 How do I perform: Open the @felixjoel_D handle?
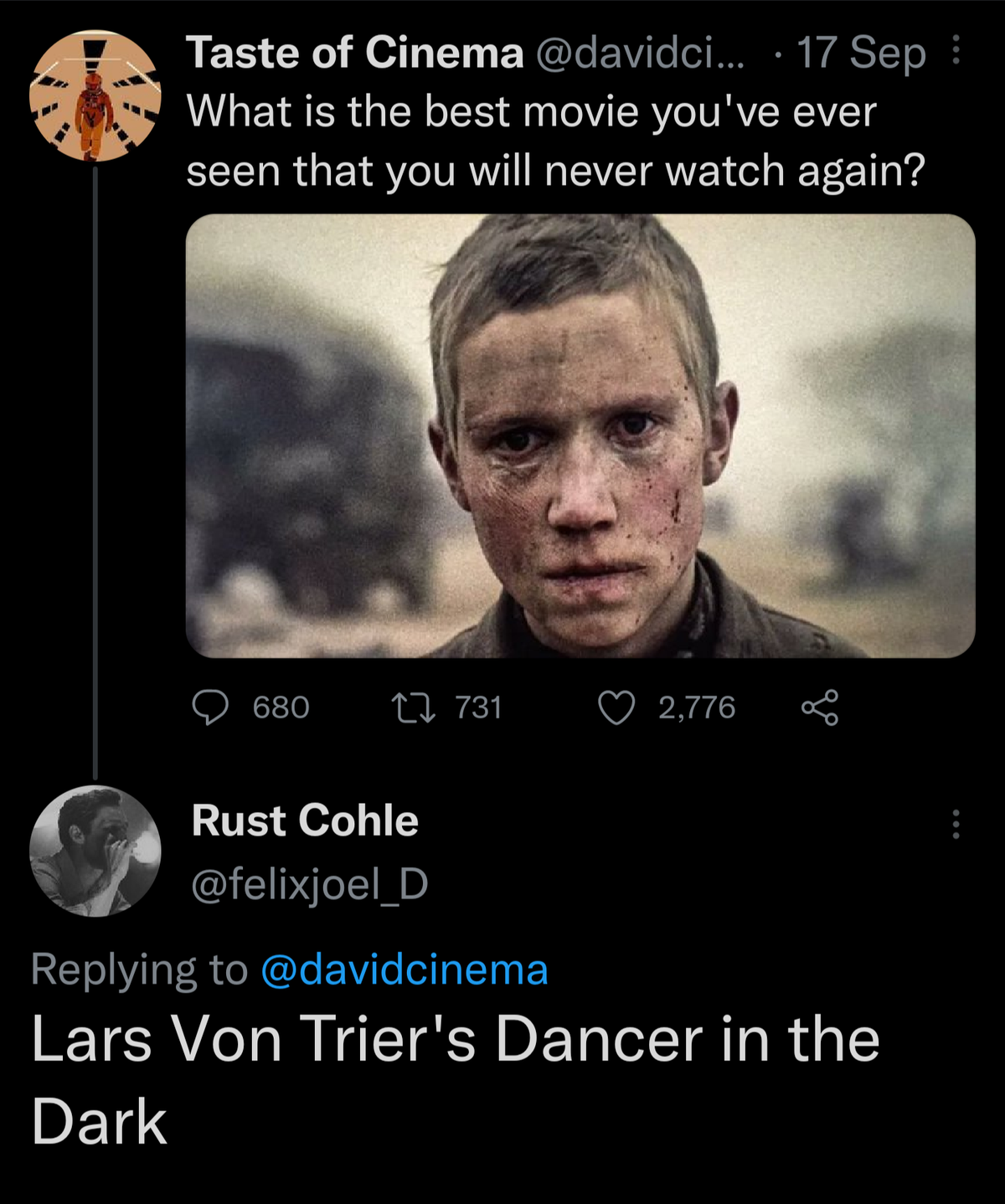(x=310, y=883)
